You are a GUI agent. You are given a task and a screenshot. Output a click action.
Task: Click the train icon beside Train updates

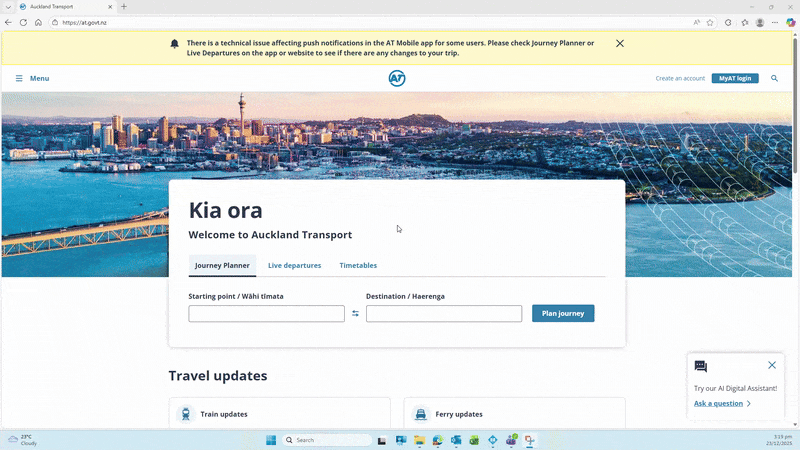click(x=185, y=414)
